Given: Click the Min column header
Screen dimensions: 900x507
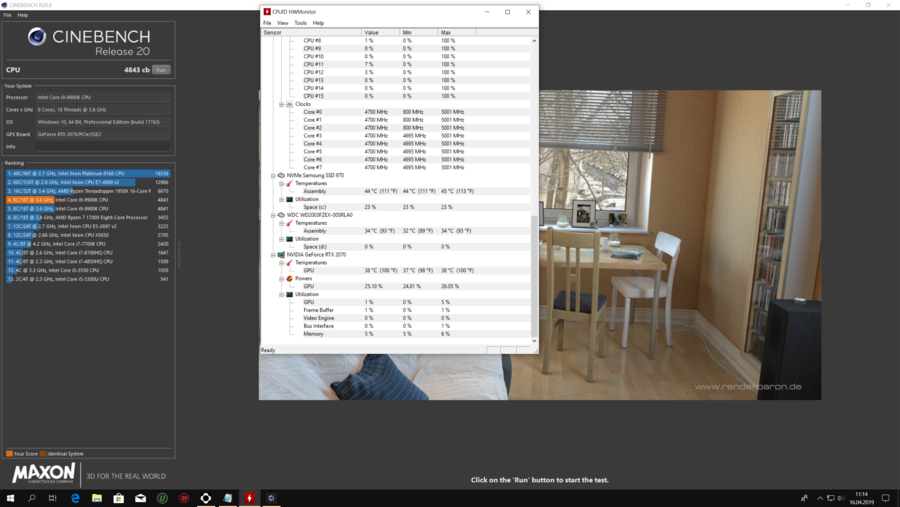Looking at the screenshot, I should 418,33.
